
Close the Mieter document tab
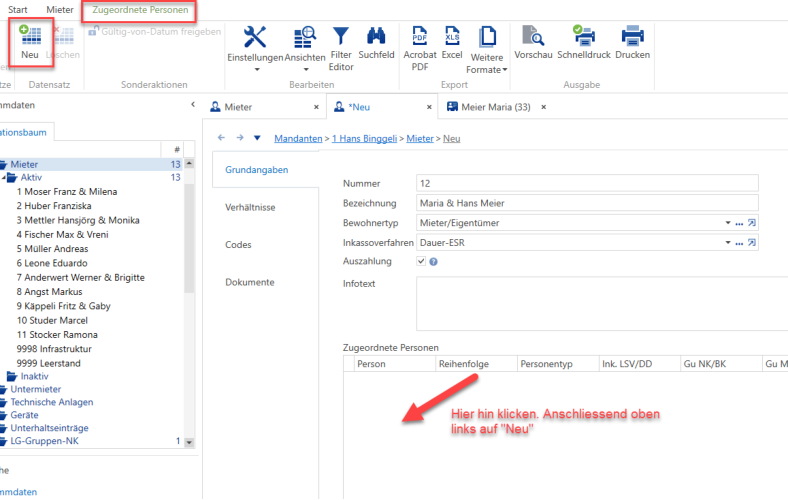click(316, 107)
